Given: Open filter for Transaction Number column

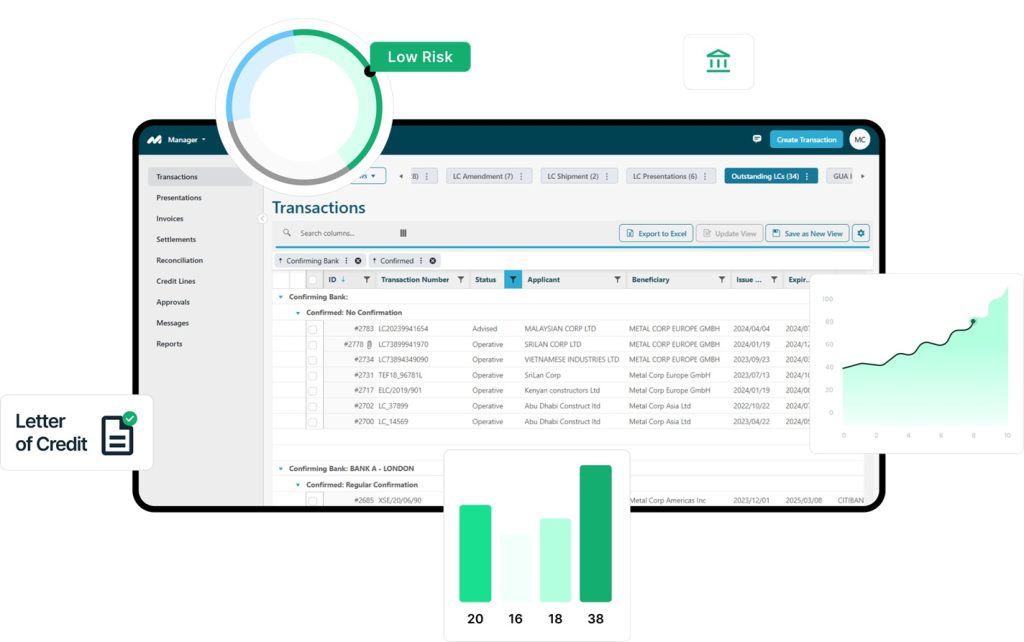Looking at the screenshot, I should (x=461, y=280).
